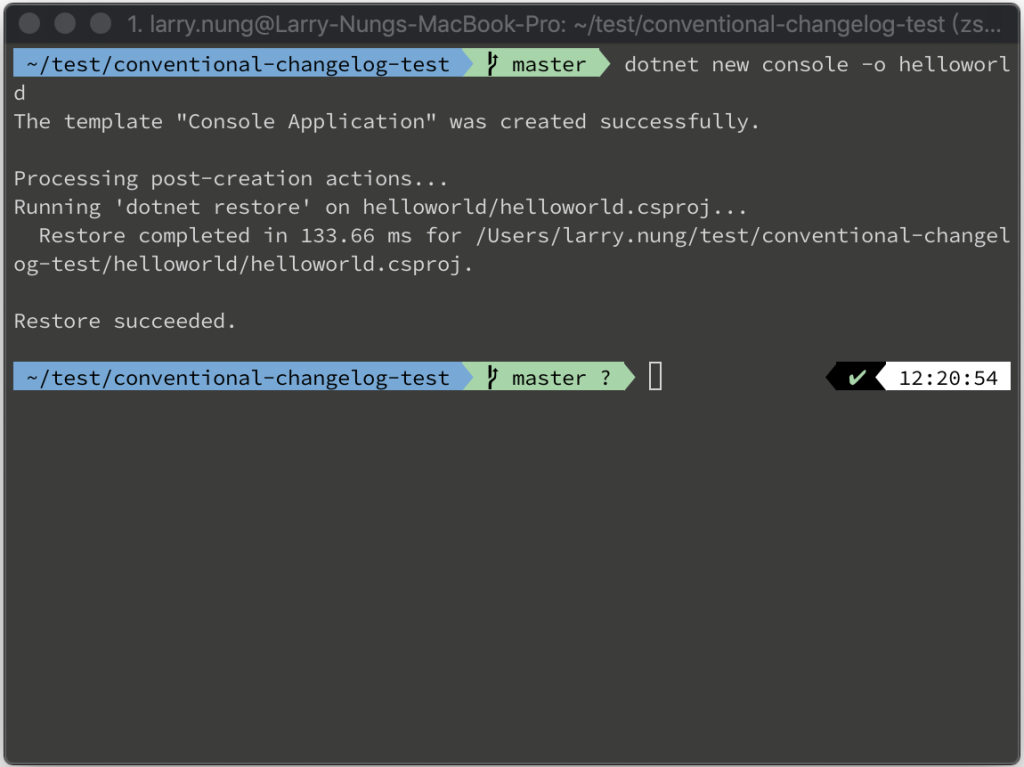Viewport: 1024px width, 767px height.
Task: Click the cursor block at current prompt
Action: pyautogui.click(x=655, y=376)
